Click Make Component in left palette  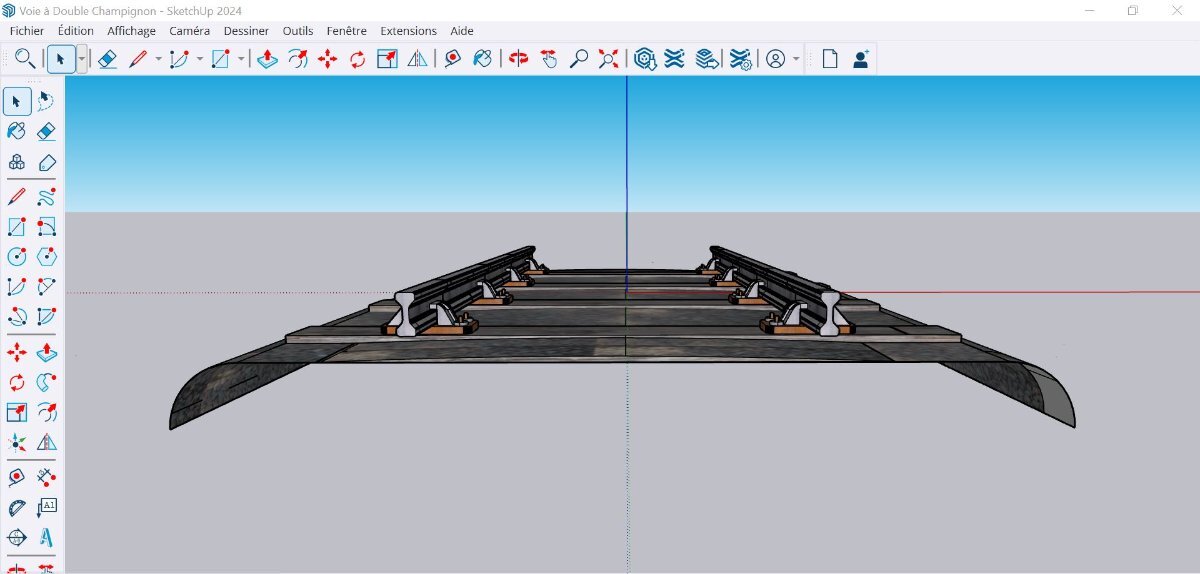click(x=17, y=163)
